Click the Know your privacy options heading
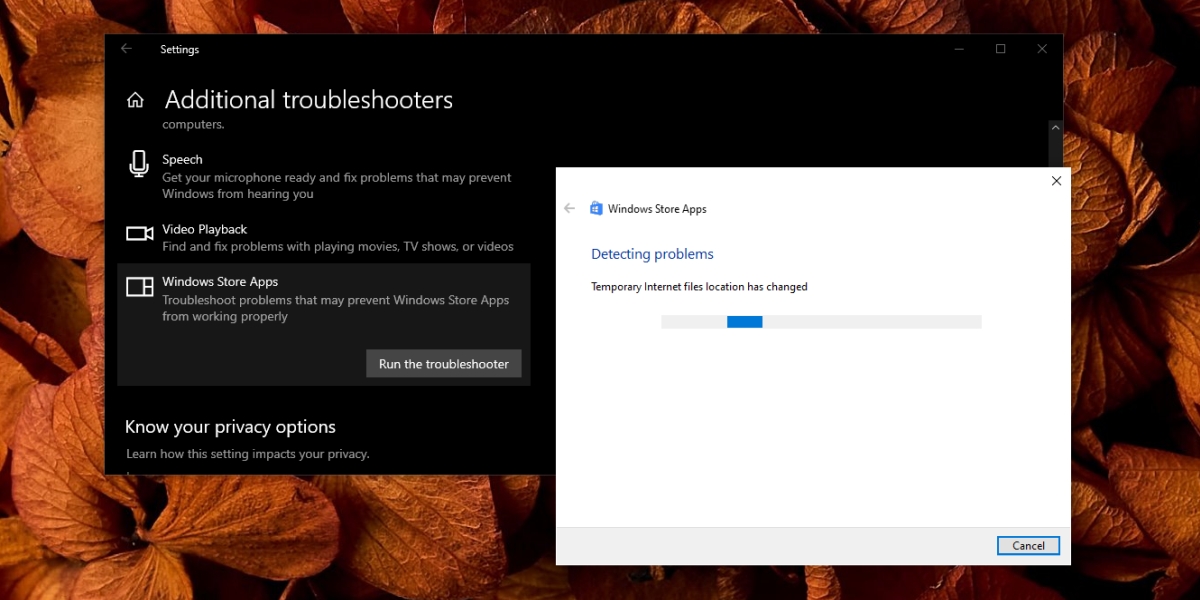Image resolution: width=1200 pixels, height=600 pixels. [x=230, y=427]
